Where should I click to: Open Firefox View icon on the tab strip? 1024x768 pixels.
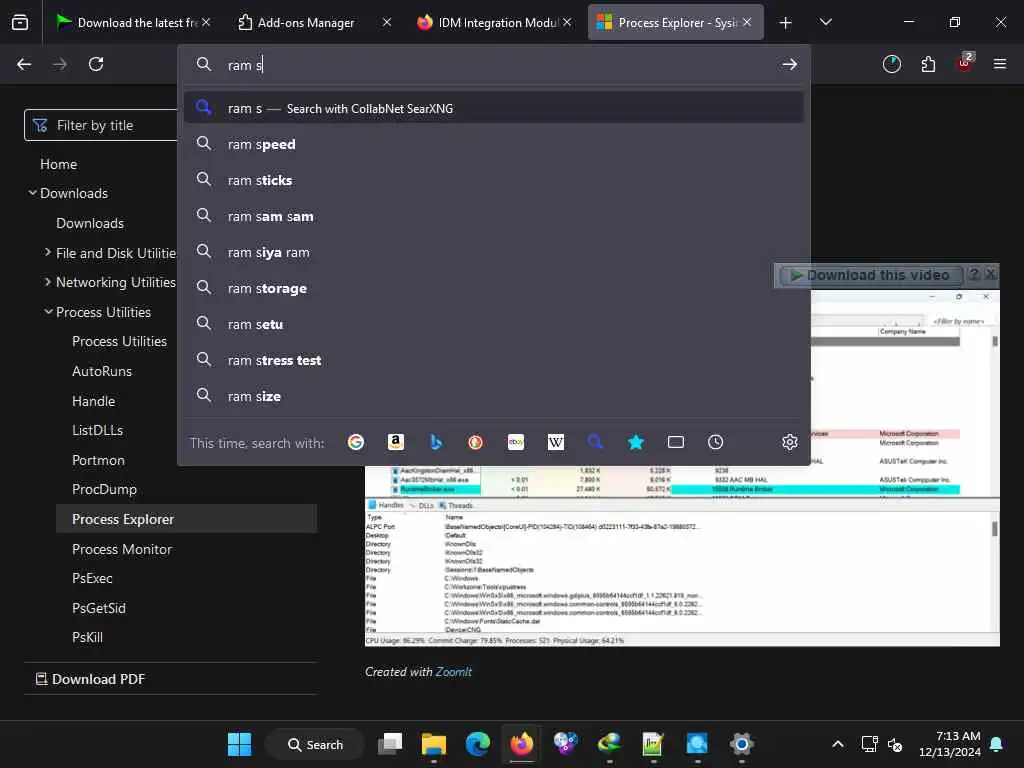(x=20, y=22)
